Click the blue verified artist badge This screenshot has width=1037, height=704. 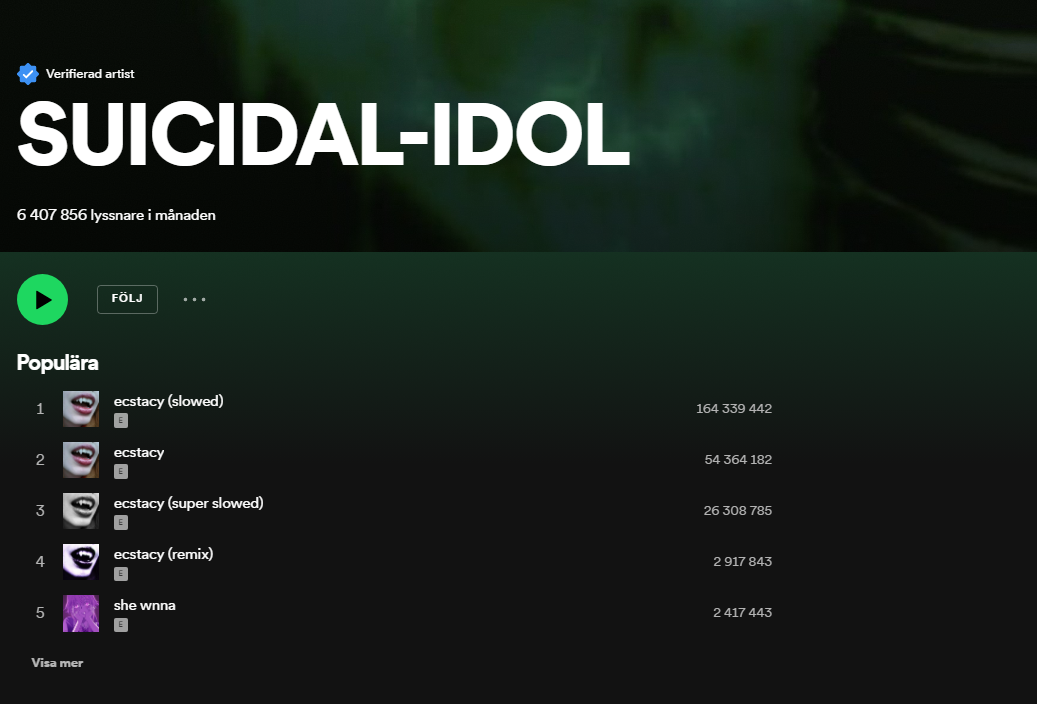[28, 73]
